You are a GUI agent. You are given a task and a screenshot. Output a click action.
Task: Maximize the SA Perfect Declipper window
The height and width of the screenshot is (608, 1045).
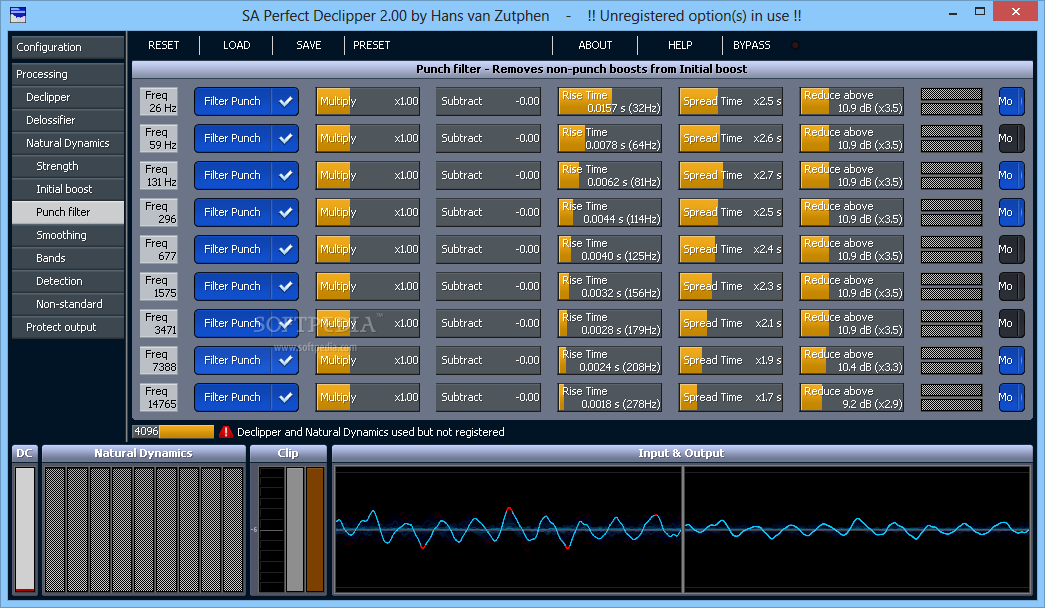coord(980,12)
